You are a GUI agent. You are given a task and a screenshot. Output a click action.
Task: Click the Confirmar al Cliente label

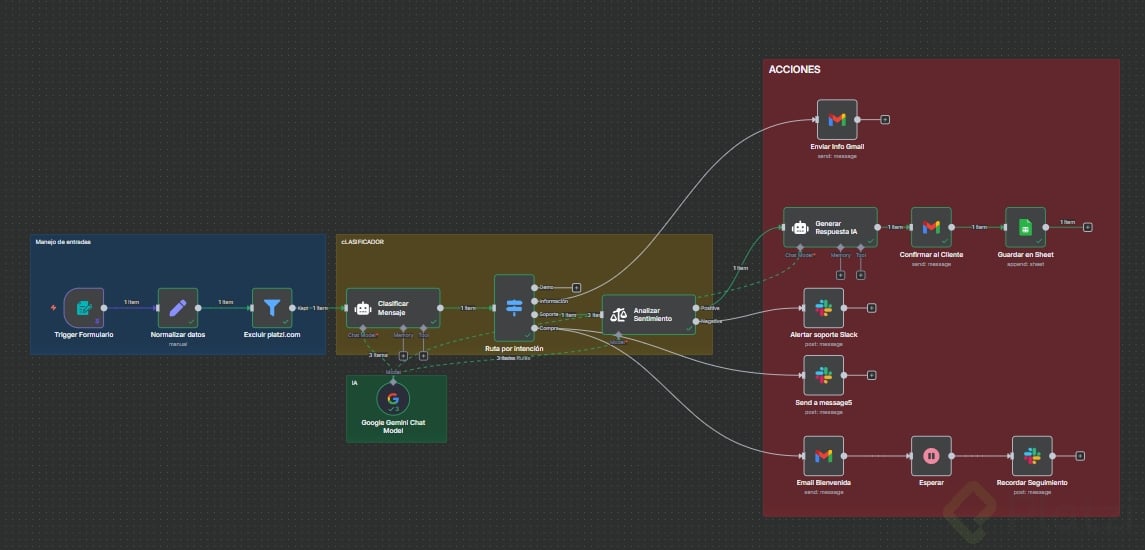931,254
